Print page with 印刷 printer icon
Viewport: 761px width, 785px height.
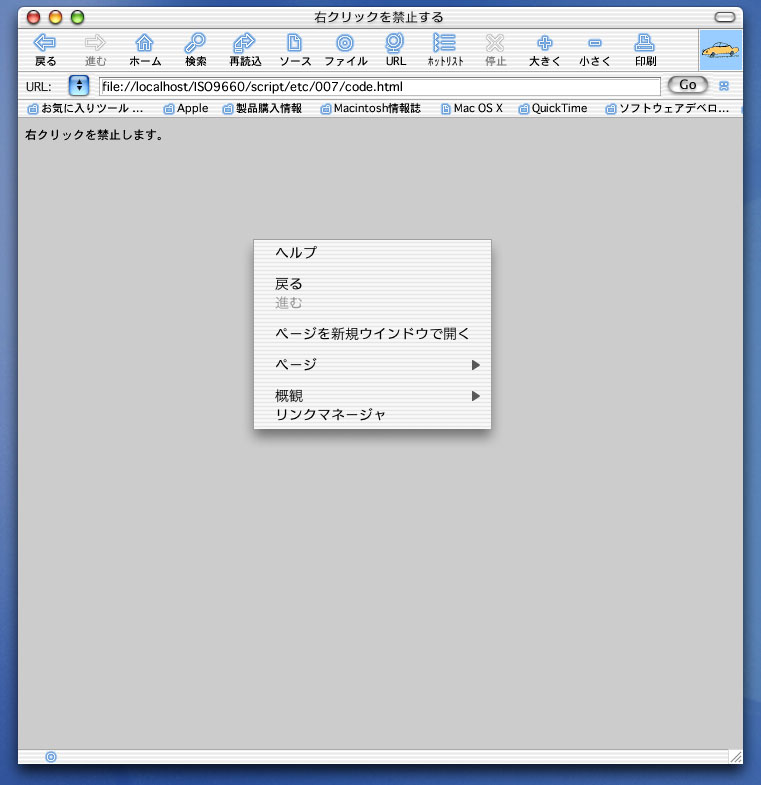[645, 44]
